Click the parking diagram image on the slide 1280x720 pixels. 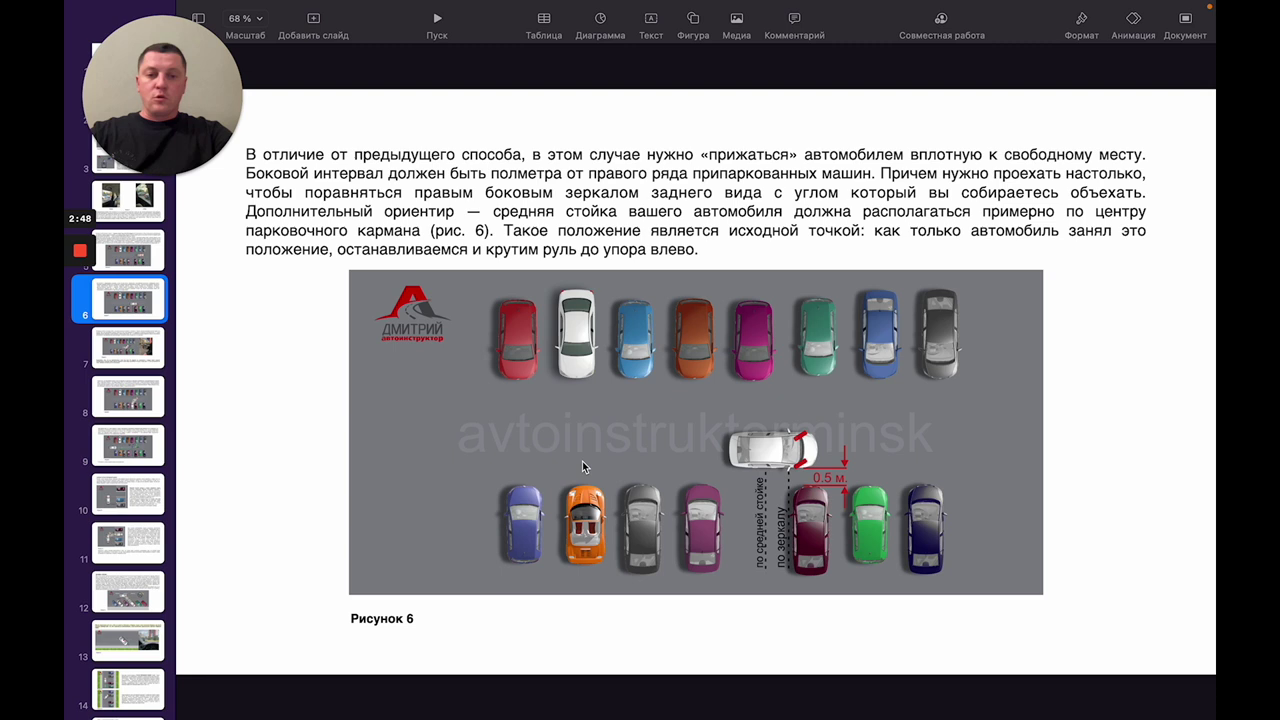click(x=695, y=432)
